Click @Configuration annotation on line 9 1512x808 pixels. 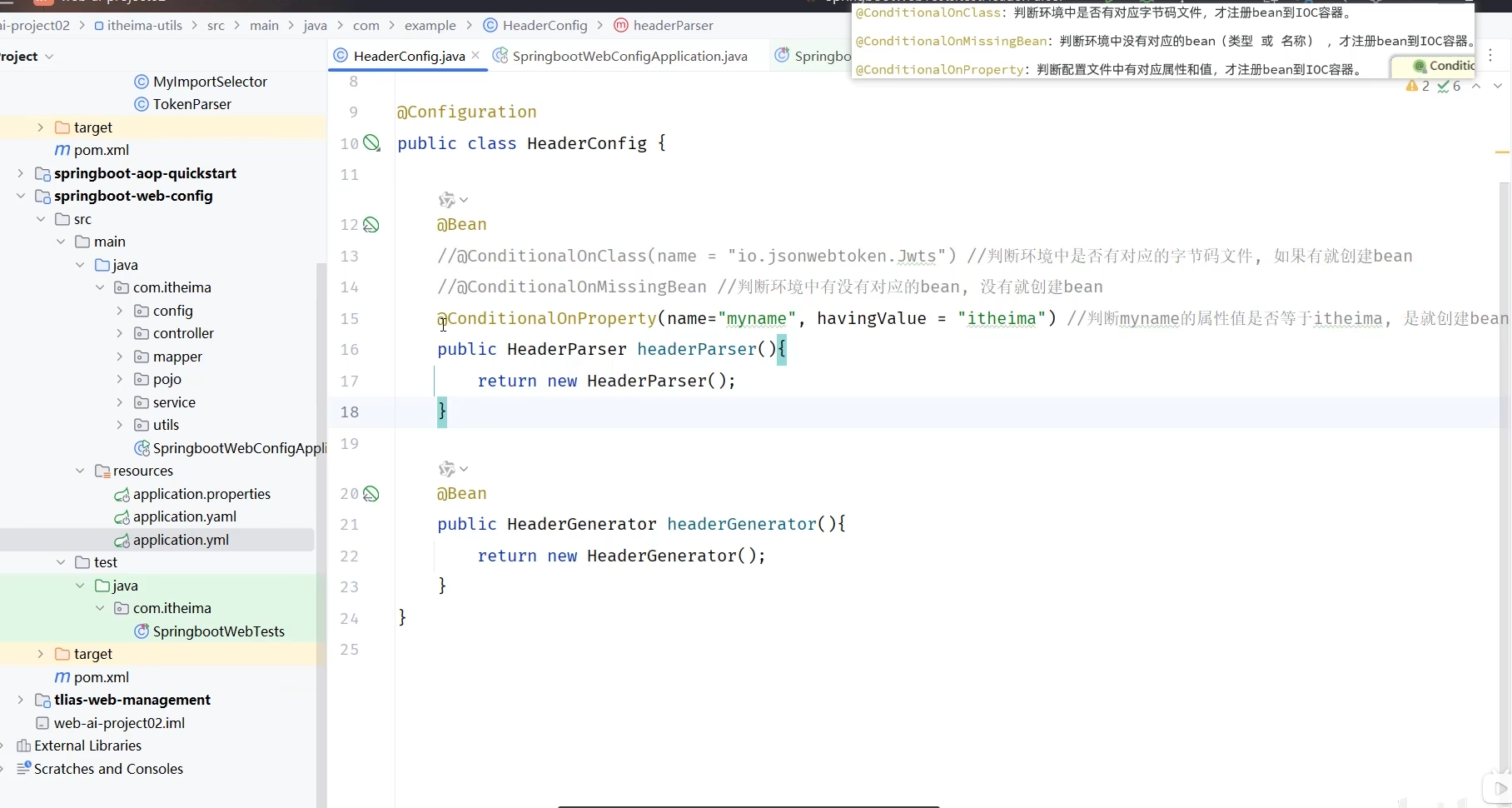pyautogui.click(x=467, y=112)
